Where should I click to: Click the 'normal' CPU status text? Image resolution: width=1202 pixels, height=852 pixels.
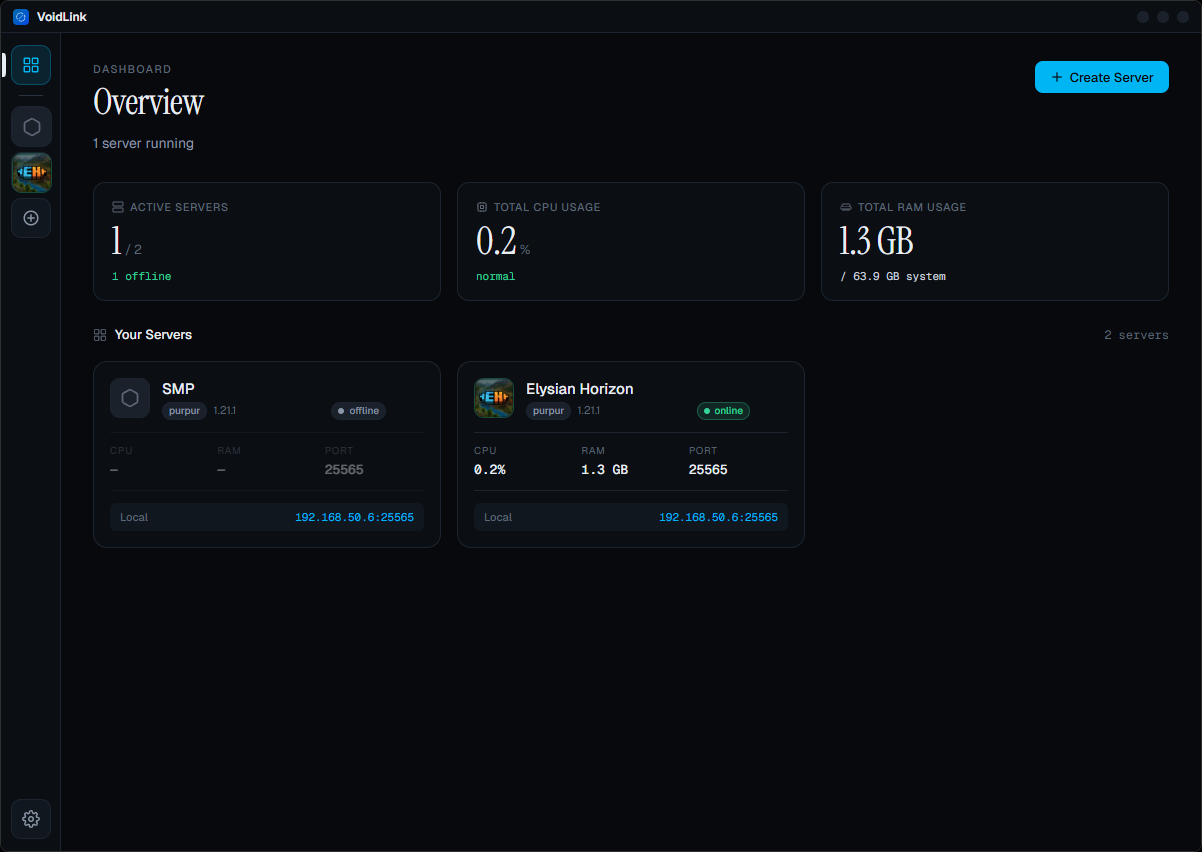pyautogui.click(x=495, y=276)
